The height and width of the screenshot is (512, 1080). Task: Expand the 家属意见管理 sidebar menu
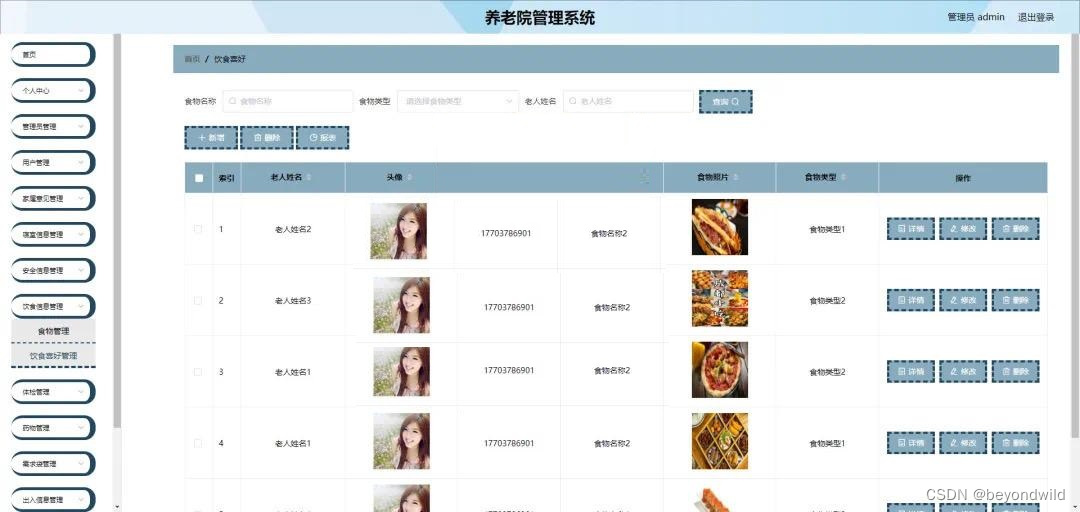point(53,198)
